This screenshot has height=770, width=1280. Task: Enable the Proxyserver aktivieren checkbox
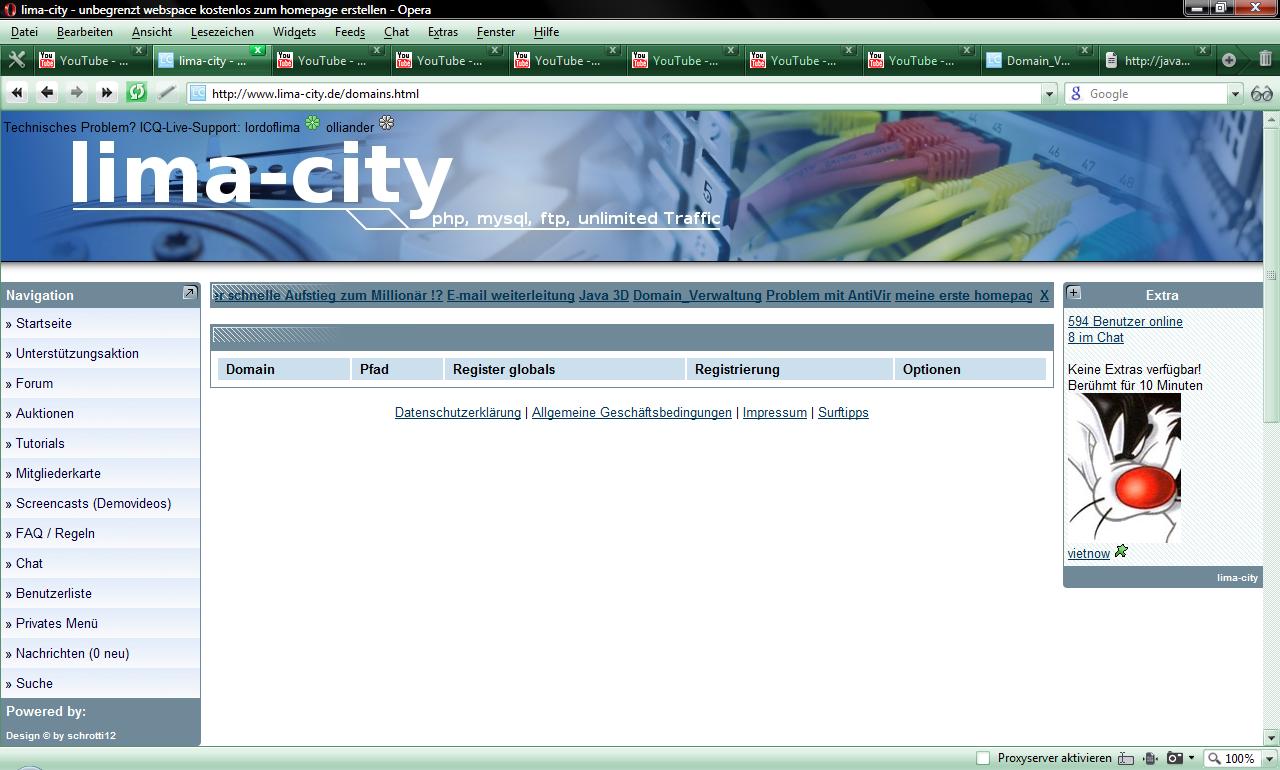[983, 758]
